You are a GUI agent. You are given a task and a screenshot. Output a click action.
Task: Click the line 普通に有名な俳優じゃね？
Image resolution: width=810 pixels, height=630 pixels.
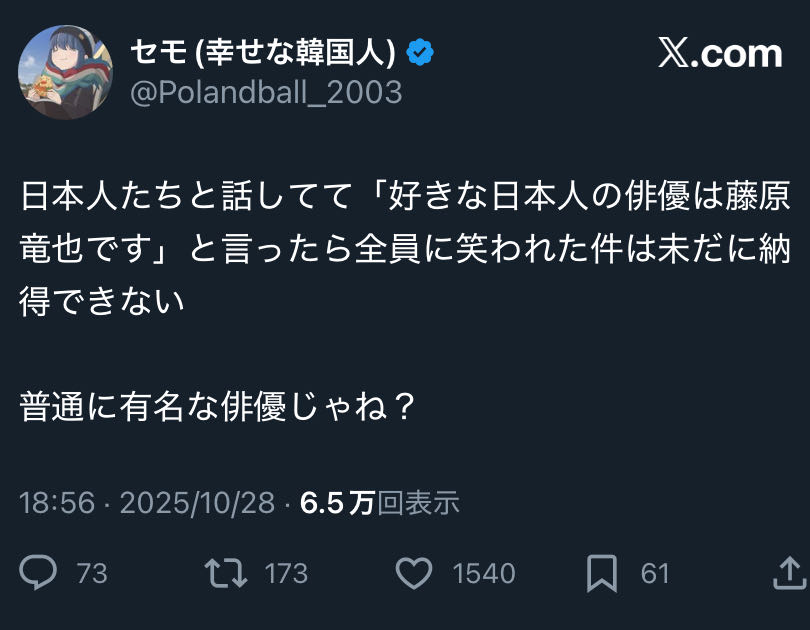tap(217, 407)
